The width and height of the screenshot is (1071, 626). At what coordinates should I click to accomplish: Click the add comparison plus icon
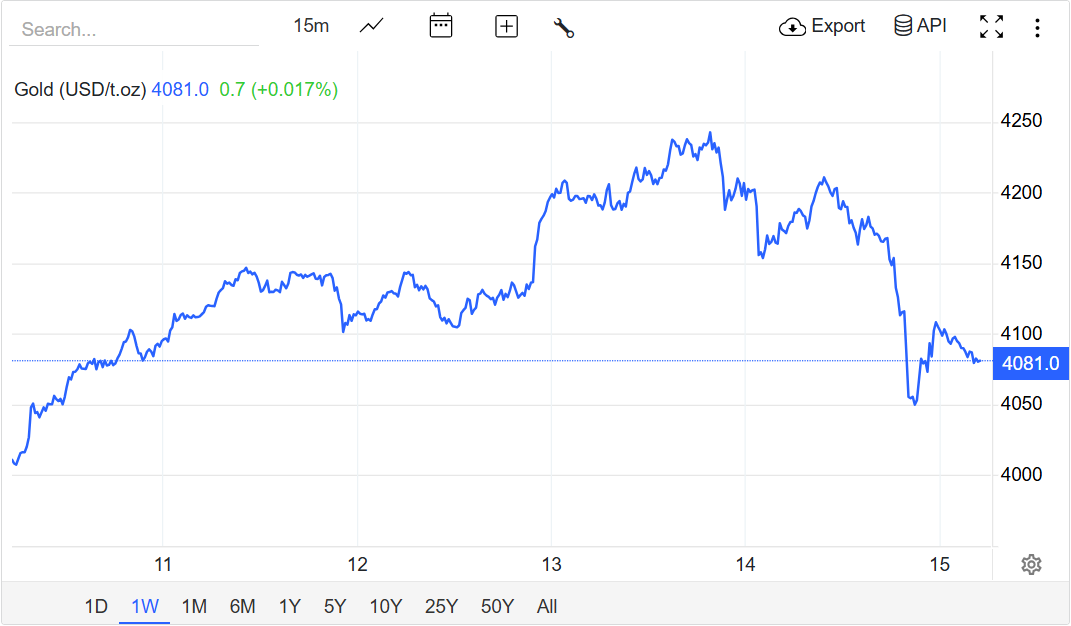(x=507, y=27)
